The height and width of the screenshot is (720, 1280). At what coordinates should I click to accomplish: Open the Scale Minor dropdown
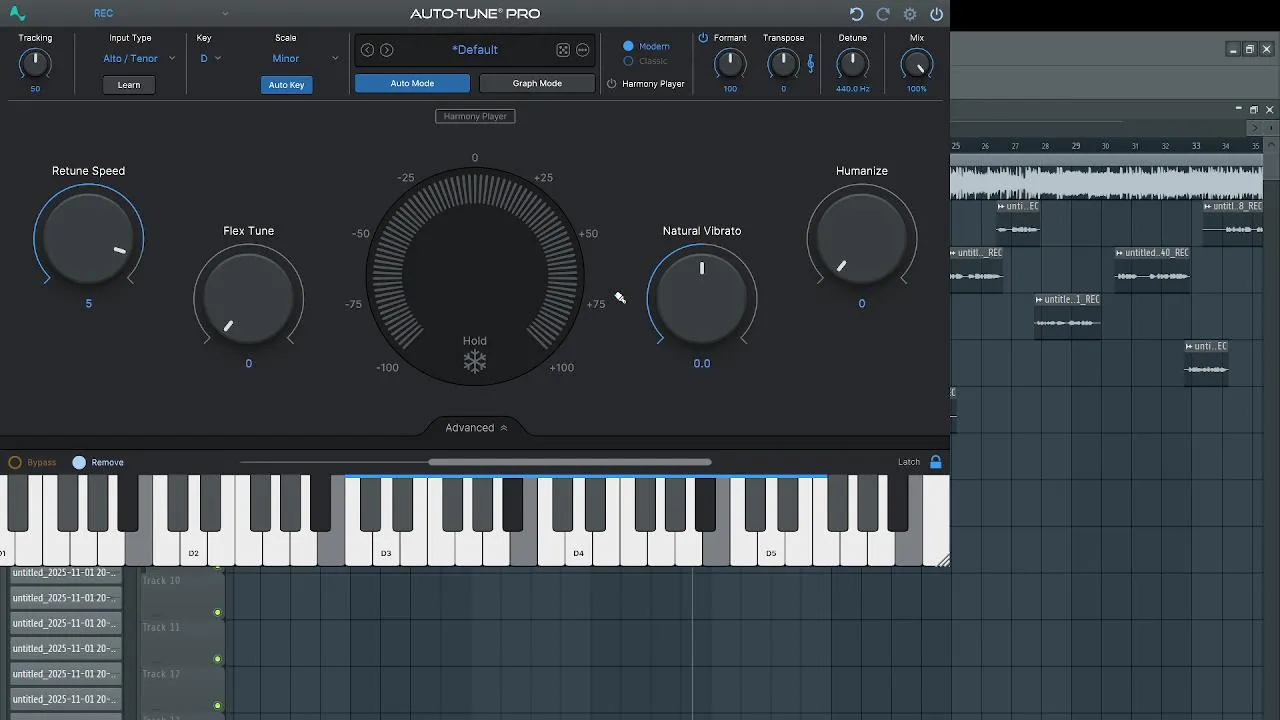click(304, 59)
